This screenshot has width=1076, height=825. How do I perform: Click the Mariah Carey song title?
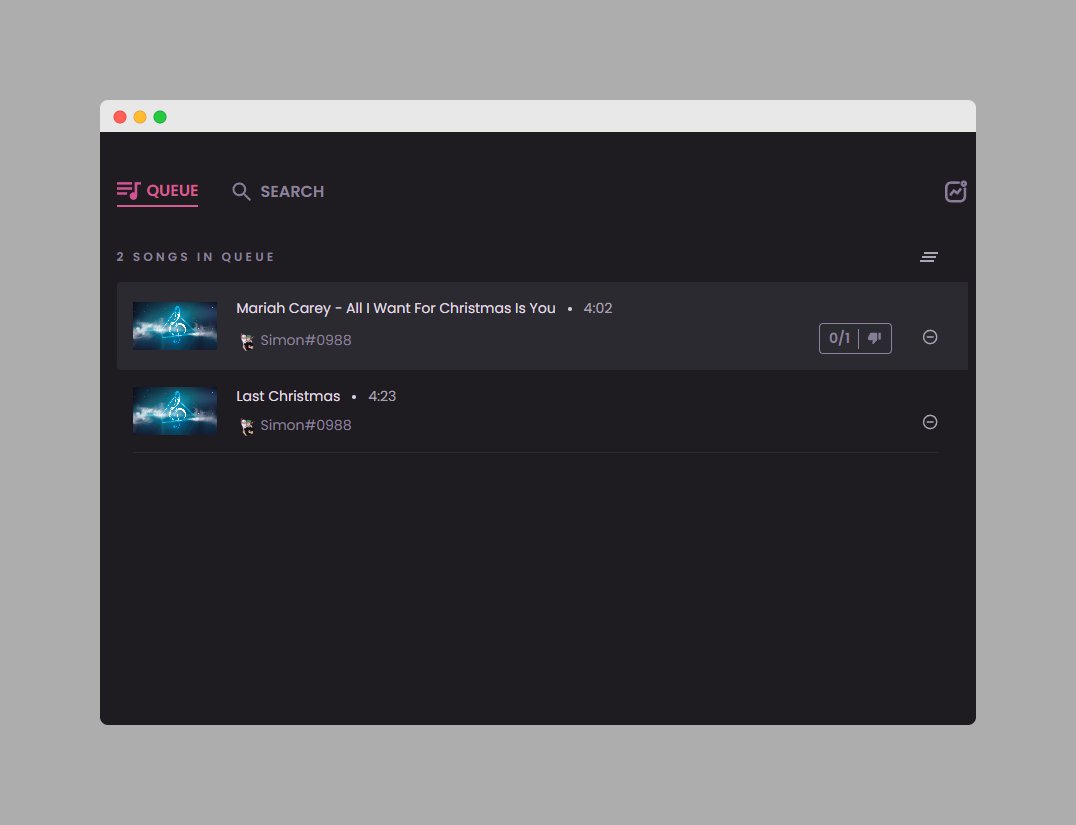[396, 308]
